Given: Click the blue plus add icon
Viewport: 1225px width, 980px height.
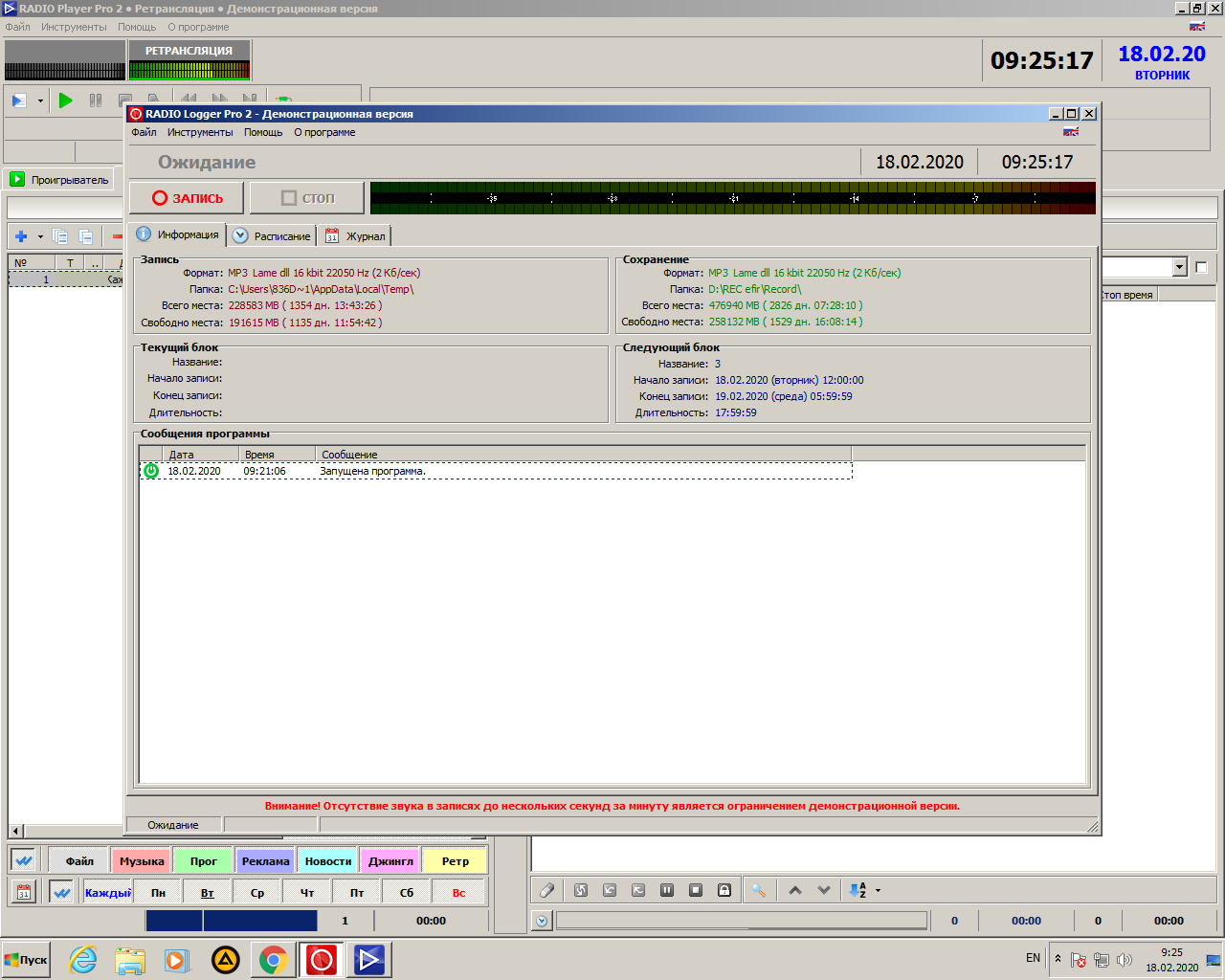Looking at the screenshot, I should [x=21, y=236].
